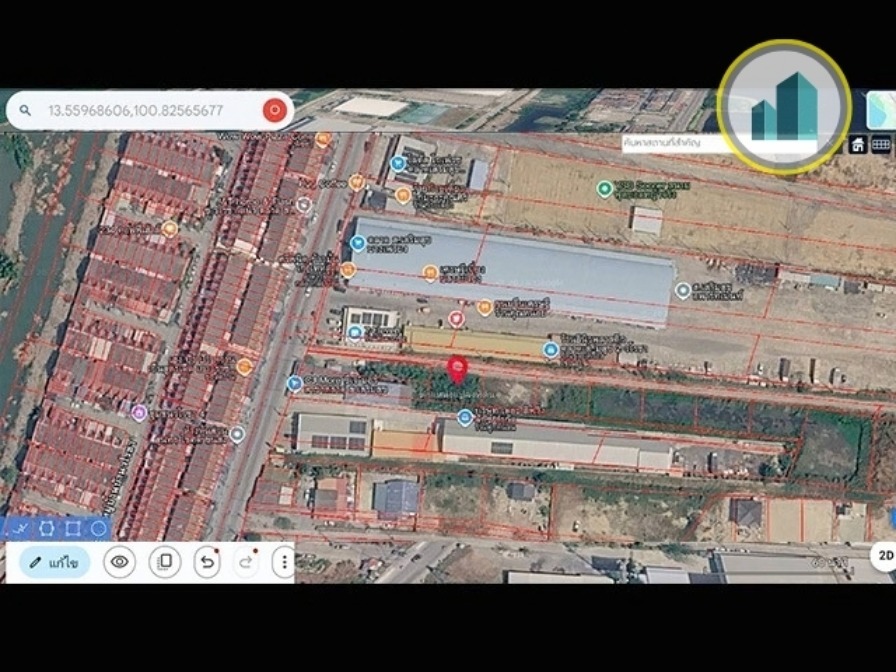This screenshot has height=672, width=896.
Task: Expand the map type thumbnail
Action: pyautogui.click(x=882, y=110)
